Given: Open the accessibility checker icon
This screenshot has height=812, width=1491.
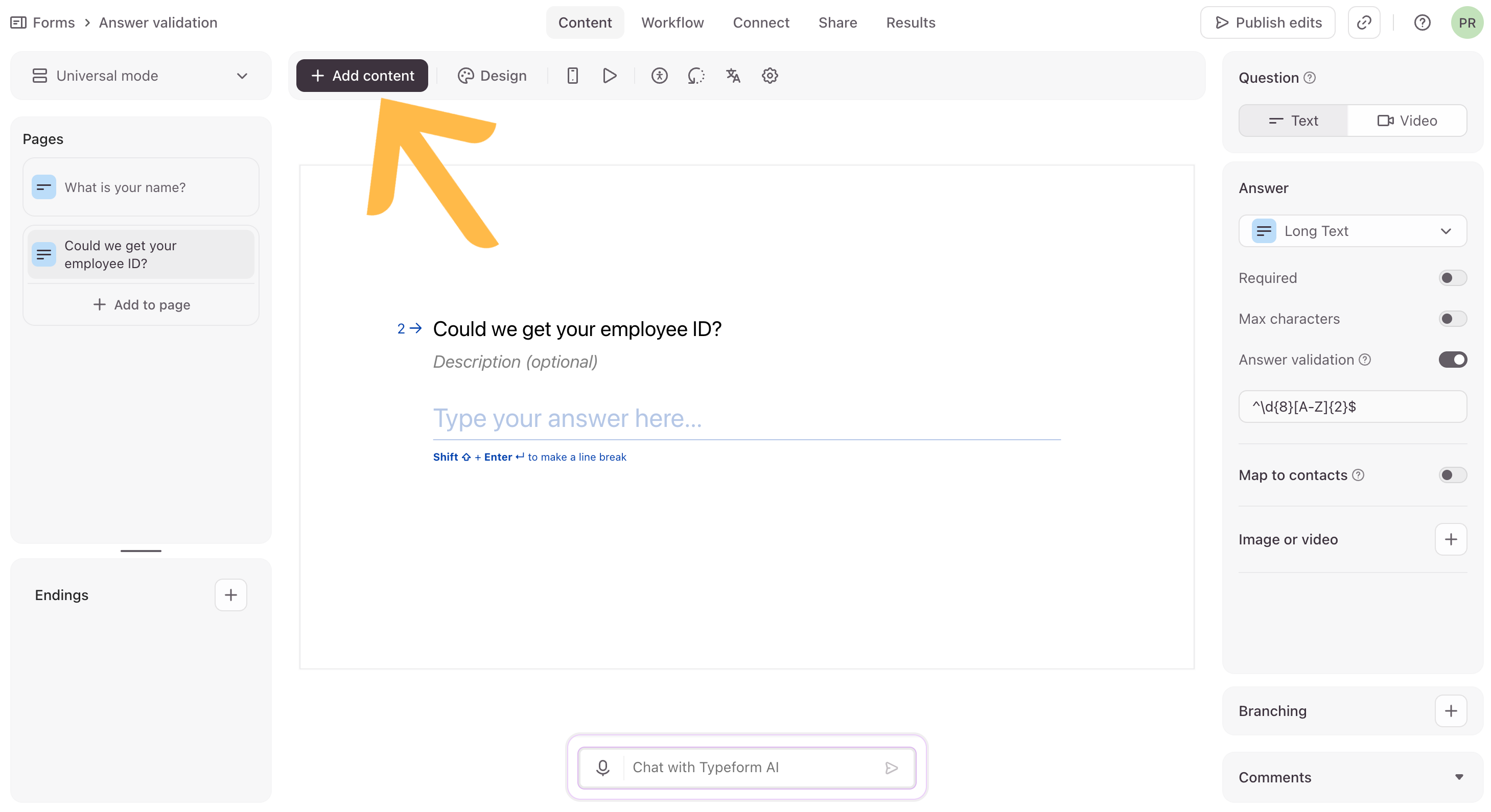Looking at the screenshot, I should (659, 76).
